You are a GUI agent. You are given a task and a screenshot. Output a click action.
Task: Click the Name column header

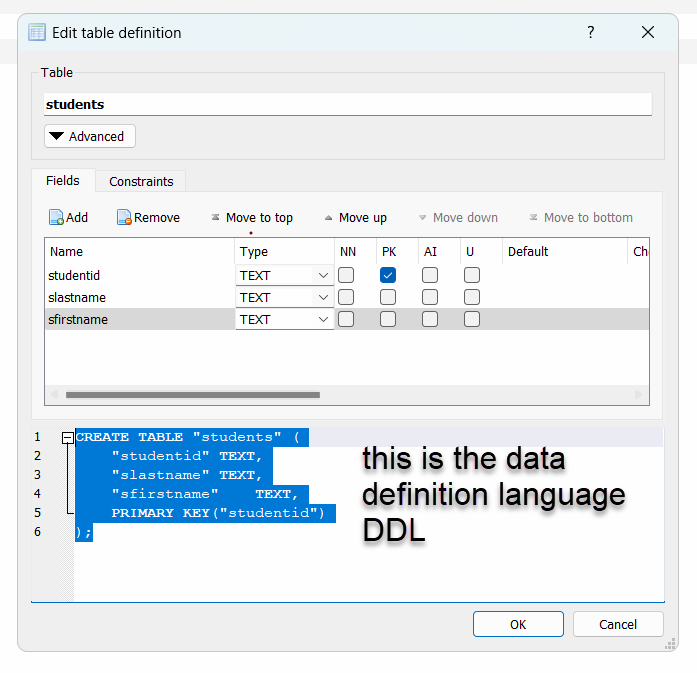140,252
